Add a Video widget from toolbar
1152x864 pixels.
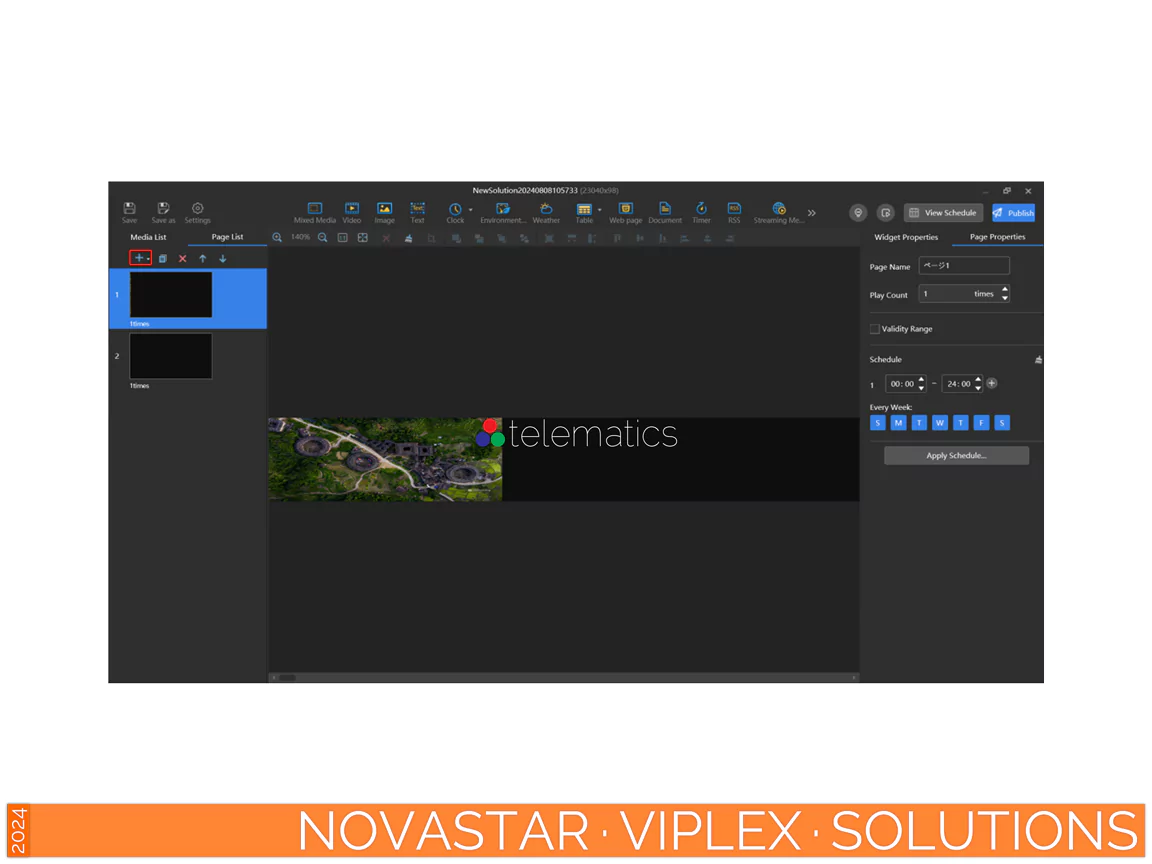click(352, 212)
